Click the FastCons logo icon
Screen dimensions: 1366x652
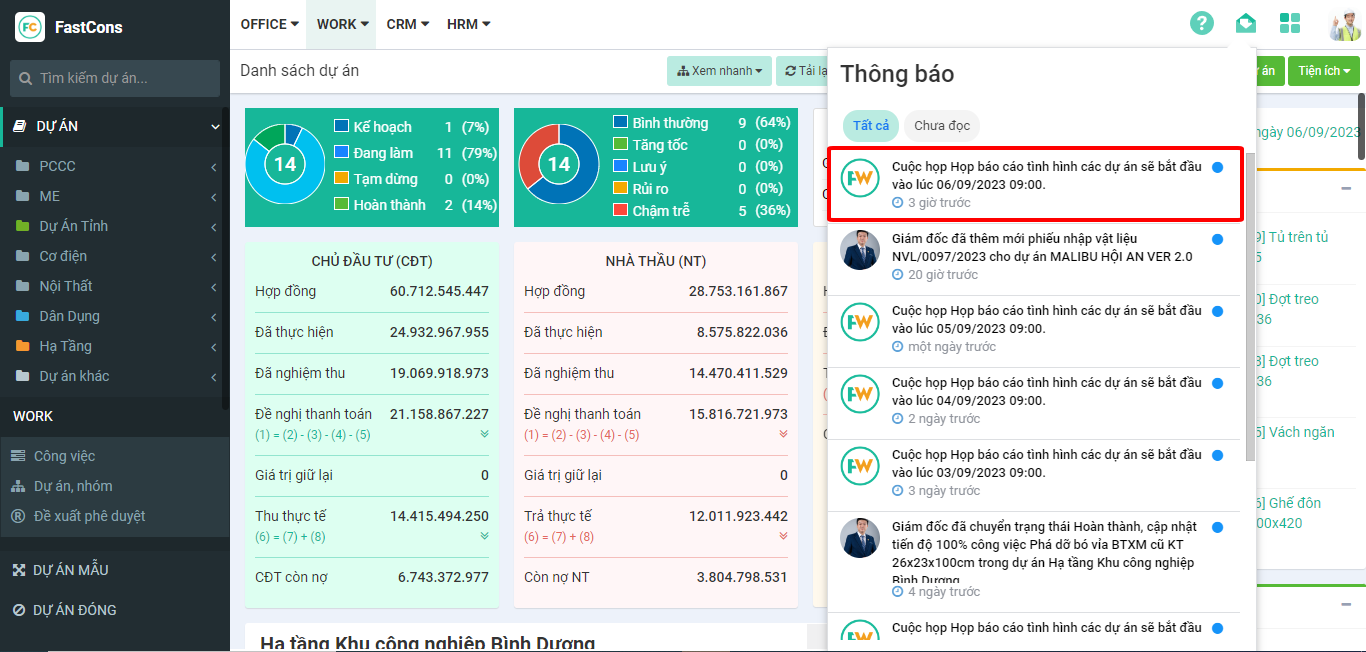point(30,27)
